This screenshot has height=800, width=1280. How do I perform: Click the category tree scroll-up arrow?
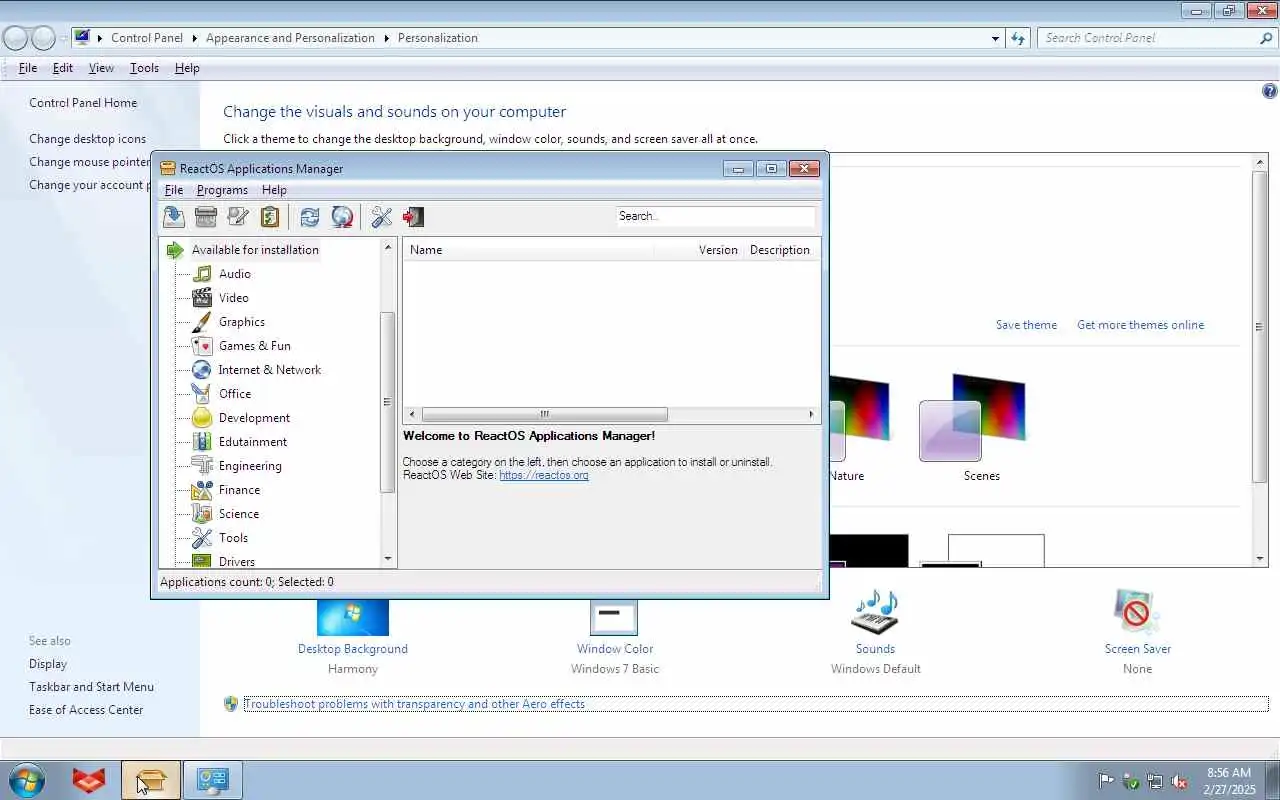pyautogui.click(x=388, y=246)
